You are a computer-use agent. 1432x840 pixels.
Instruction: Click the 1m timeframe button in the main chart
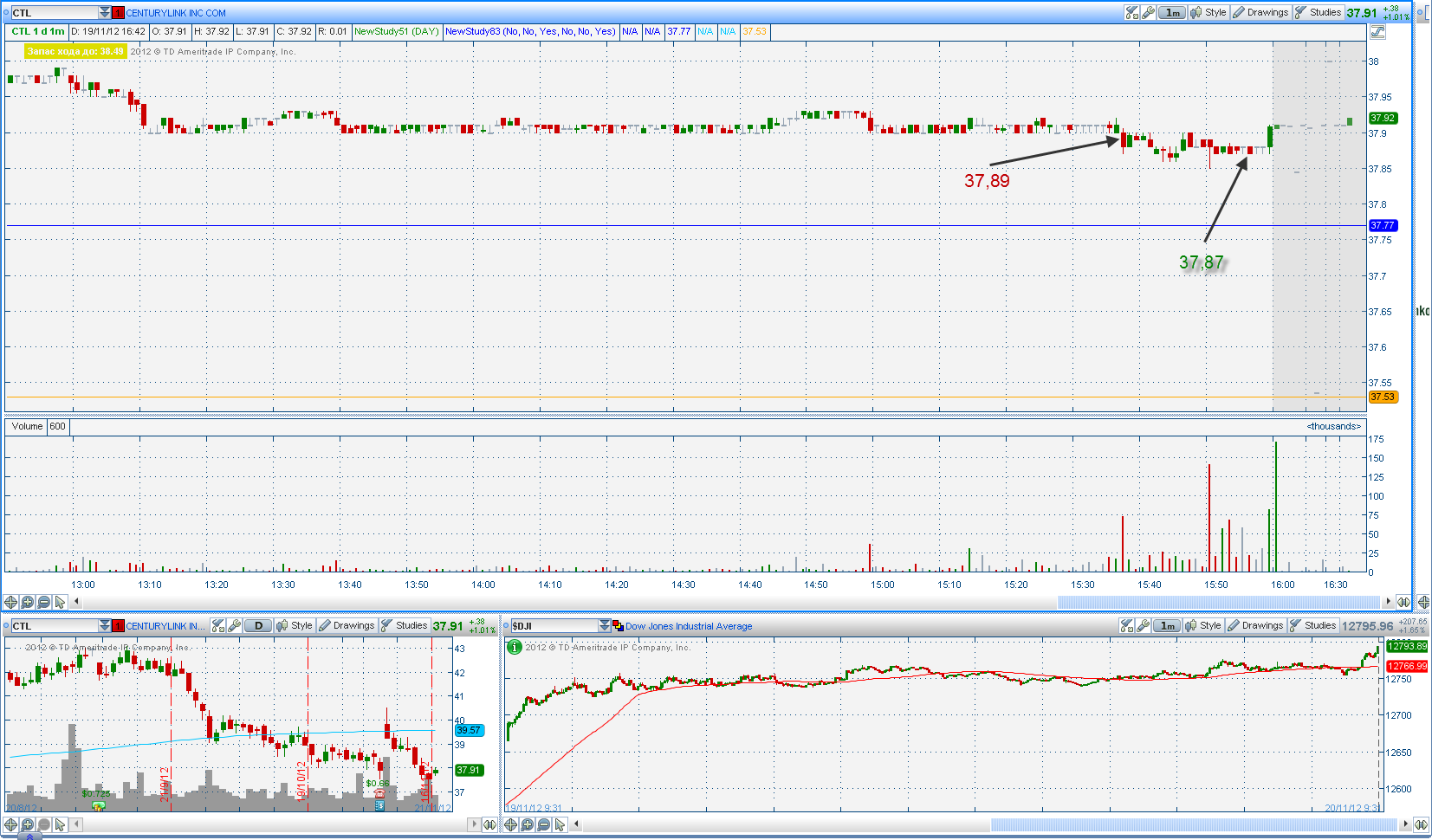coord(1172,12)
